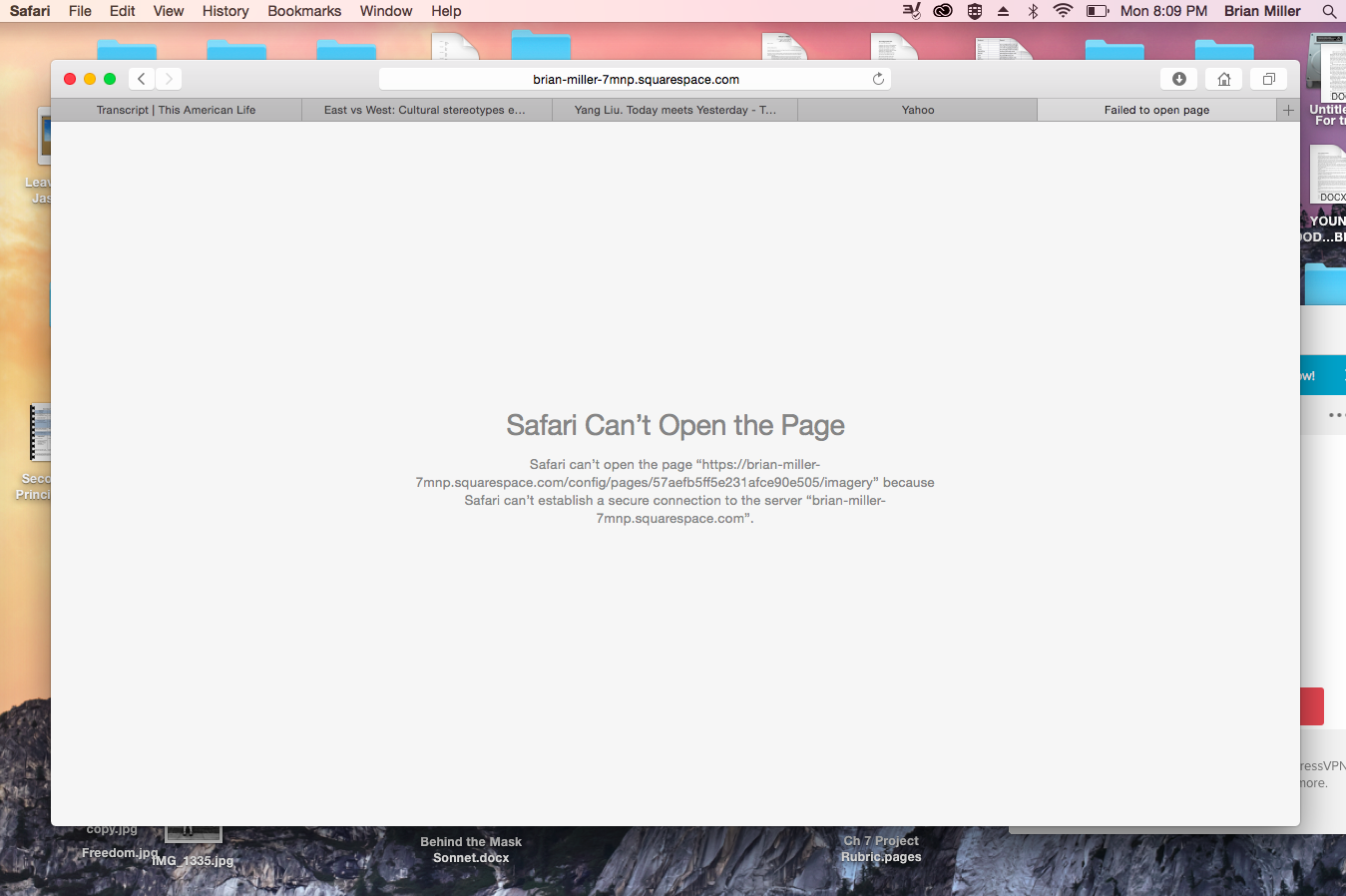This screenshot has height=896, width=1346.
Task: Select the Freedom.jpg desktop file label
Action: 119,852
